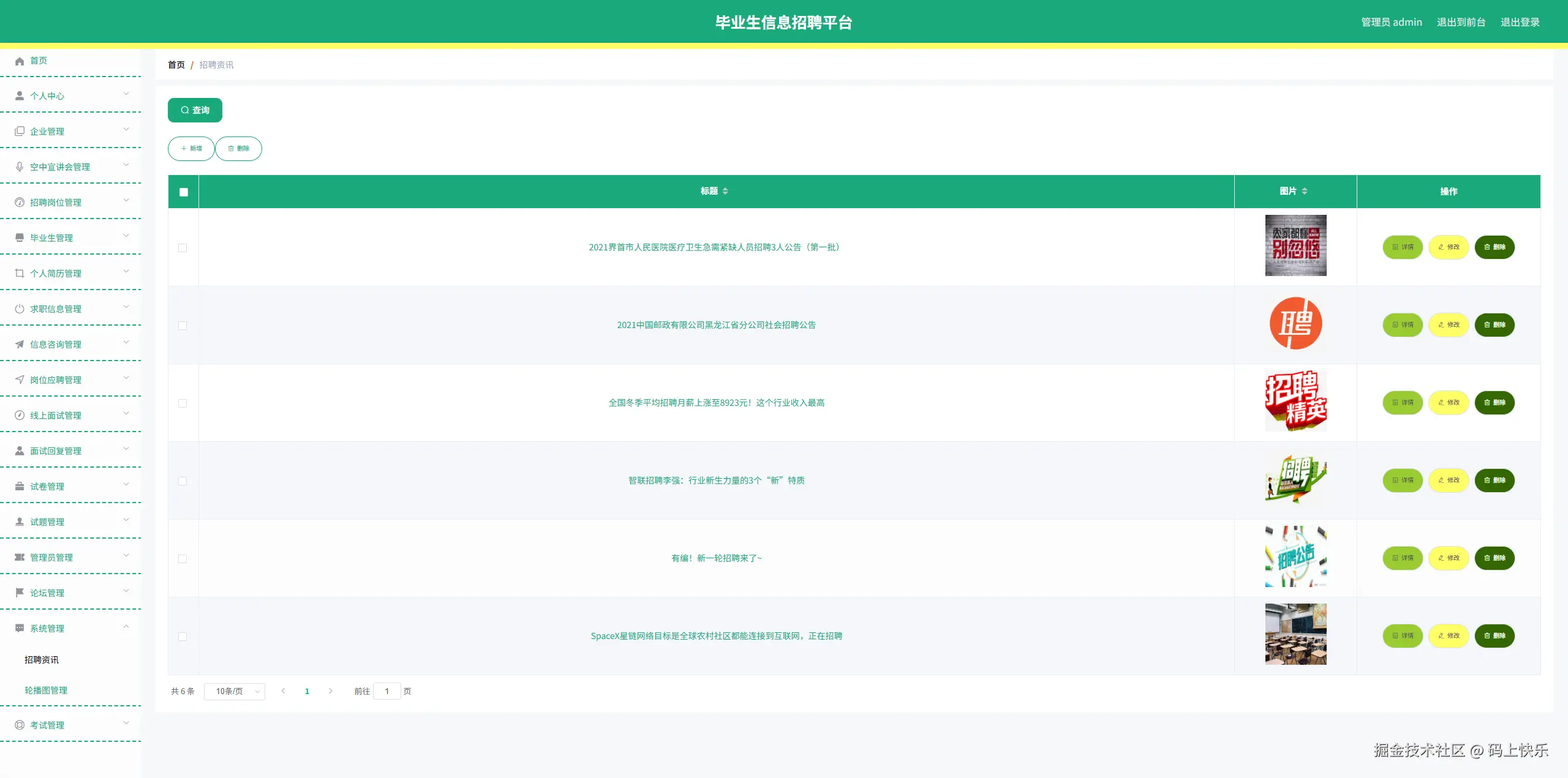Check the row for 2021界首市人民医院 announcement

(x=183, y=248)
